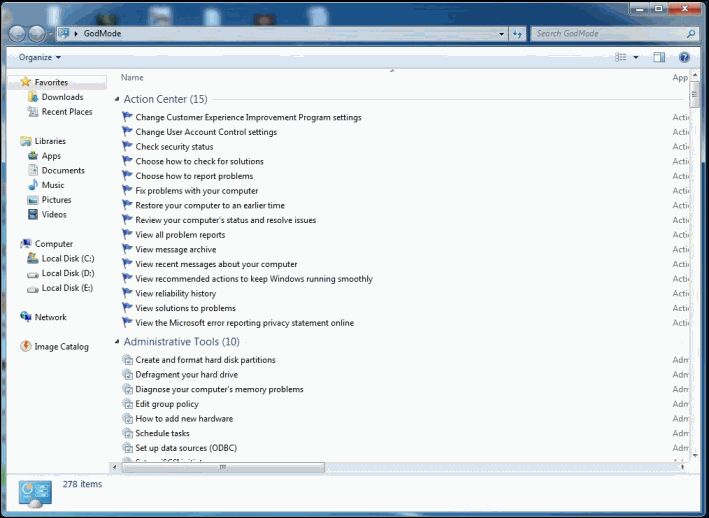
Task: Open address bar history dropdown arrow
Action: tap(501, 34)
